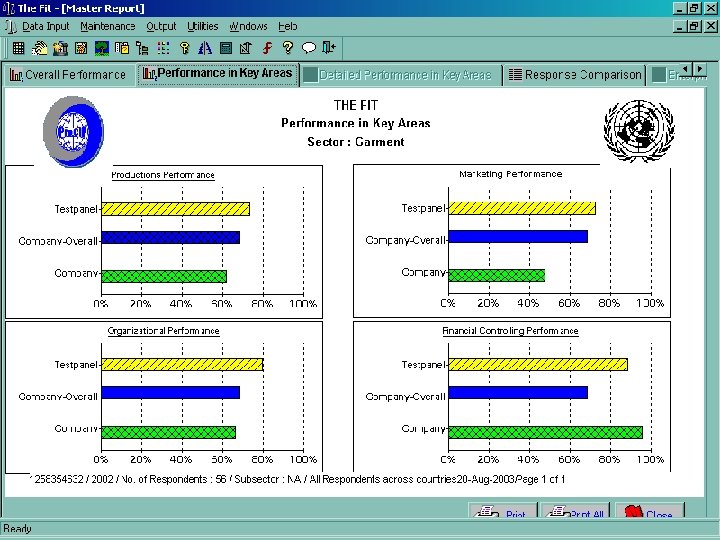Image resolution: width=720 pixels, height=540 pixels.
Task: Open the Output menu
Action: pyautogui.click(x=161, y=27)
